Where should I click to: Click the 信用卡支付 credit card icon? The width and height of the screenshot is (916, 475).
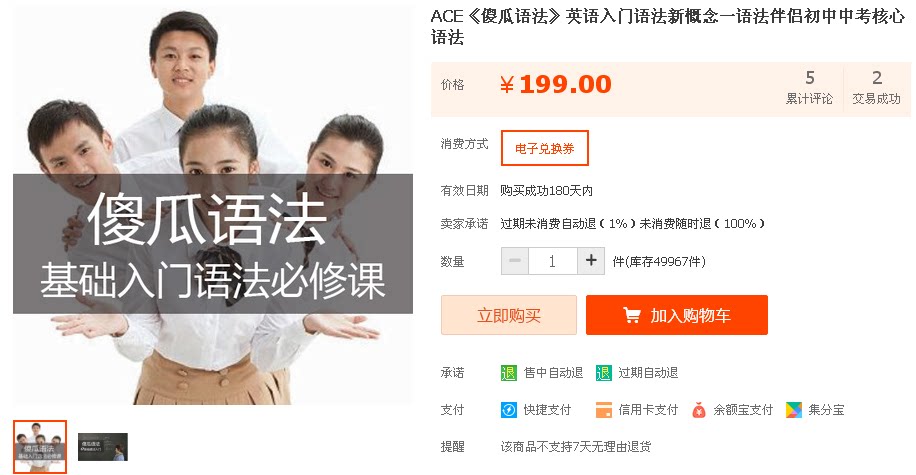coord(603,410)
